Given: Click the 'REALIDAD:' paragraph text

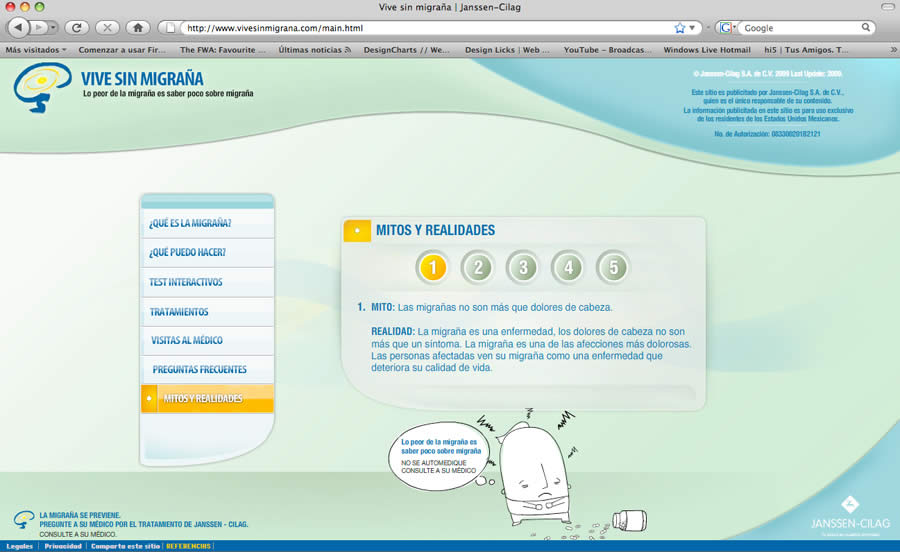Looking at the screenshot, I should click(531, 349).
